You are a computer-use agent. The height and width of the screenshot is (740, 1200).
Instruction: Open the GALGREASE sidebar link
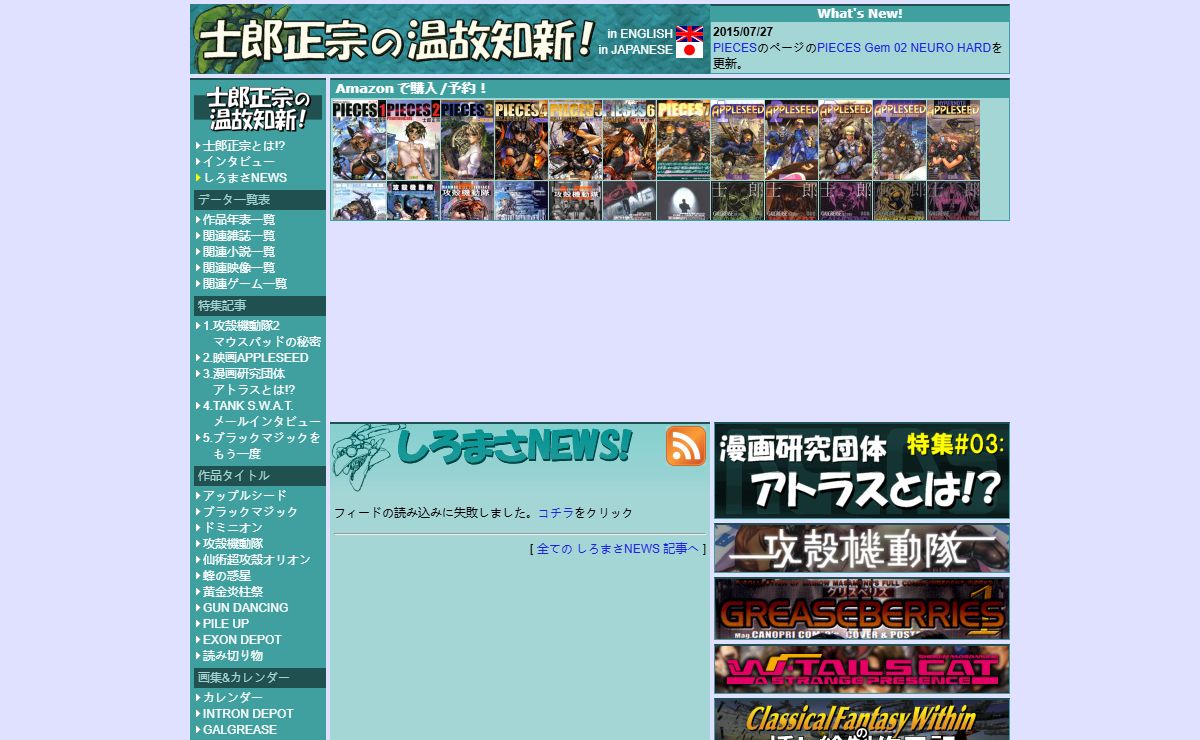coord(239,730)
